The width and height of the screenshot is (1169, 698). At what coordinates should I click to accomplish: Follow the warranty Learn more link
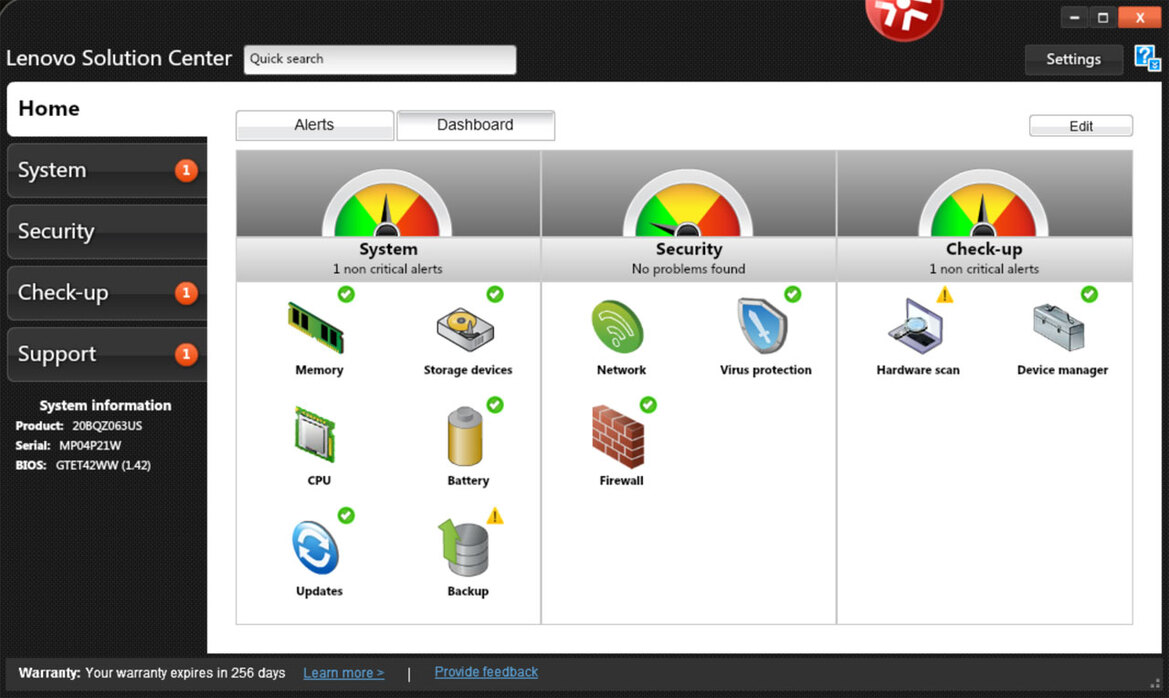pyautogui.click(x=344, y=673)
